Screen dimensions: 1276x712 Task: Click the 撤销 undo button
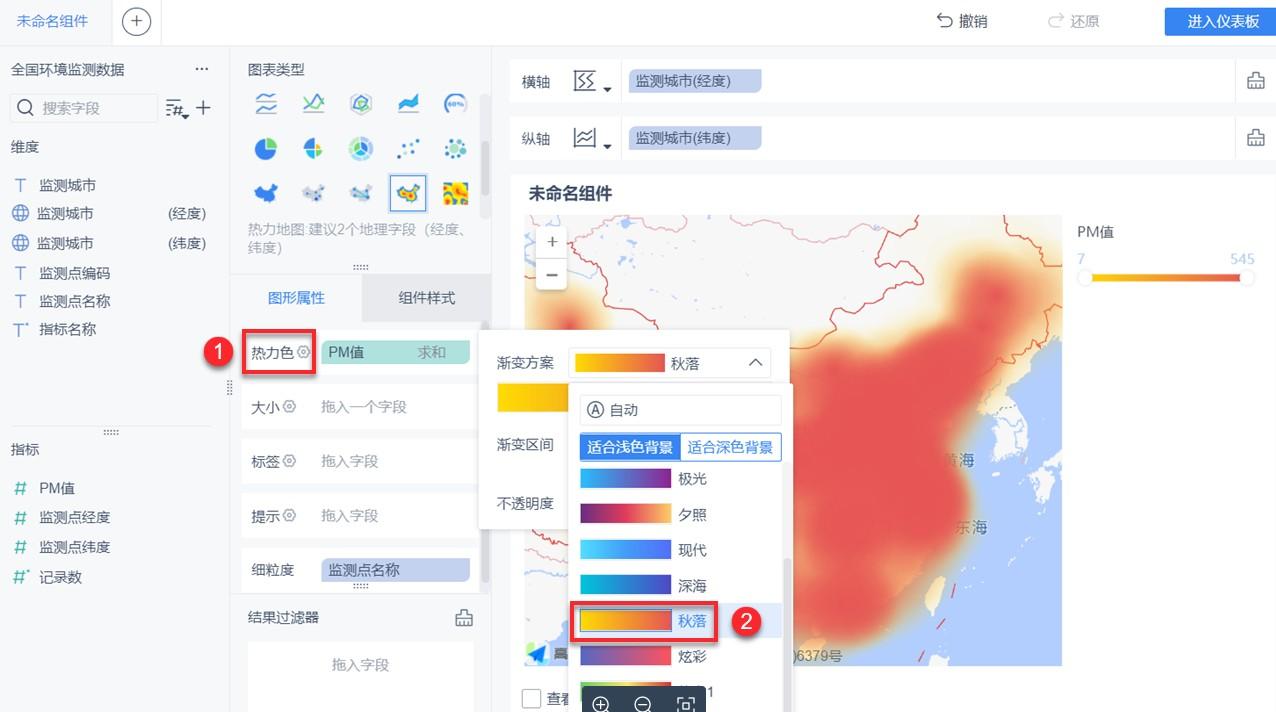[962, 21]
